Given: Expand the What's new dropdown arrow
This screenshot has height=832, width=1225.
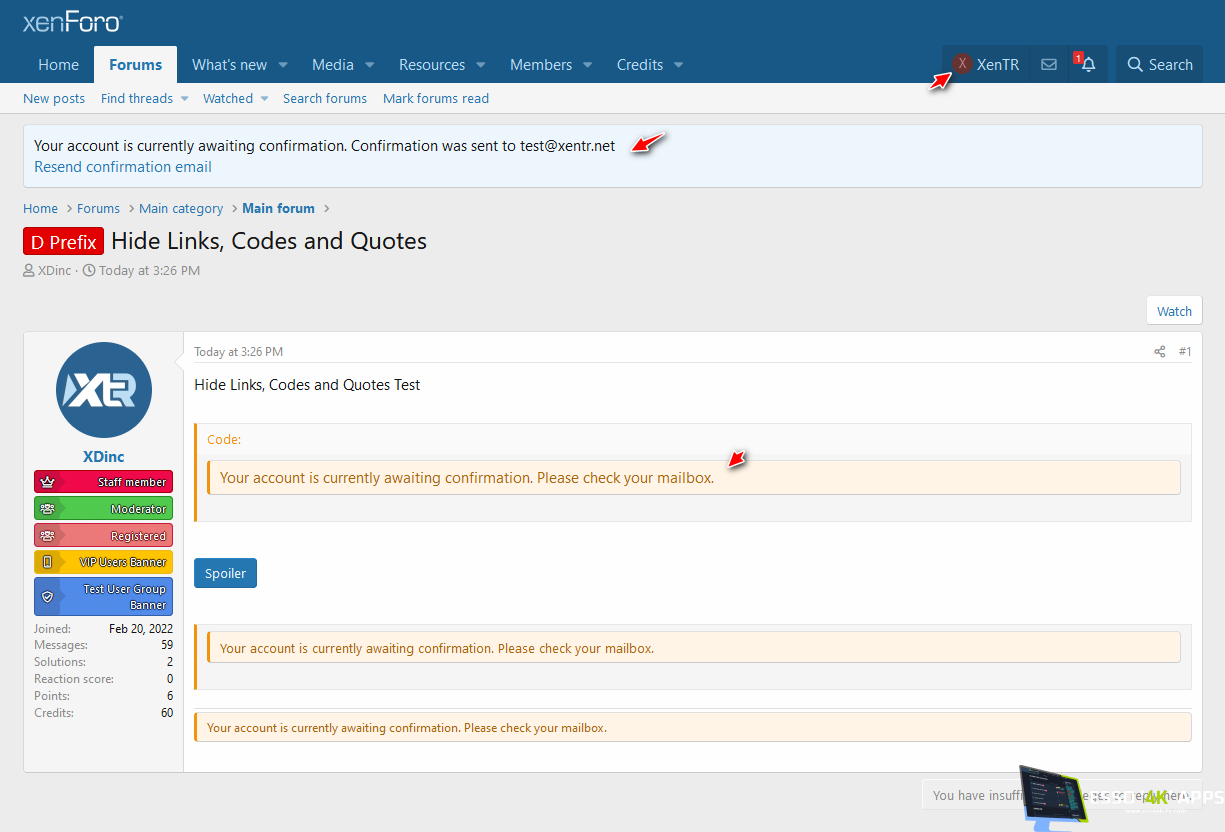Looking at the screenshot, I should [x=283, y=65].
